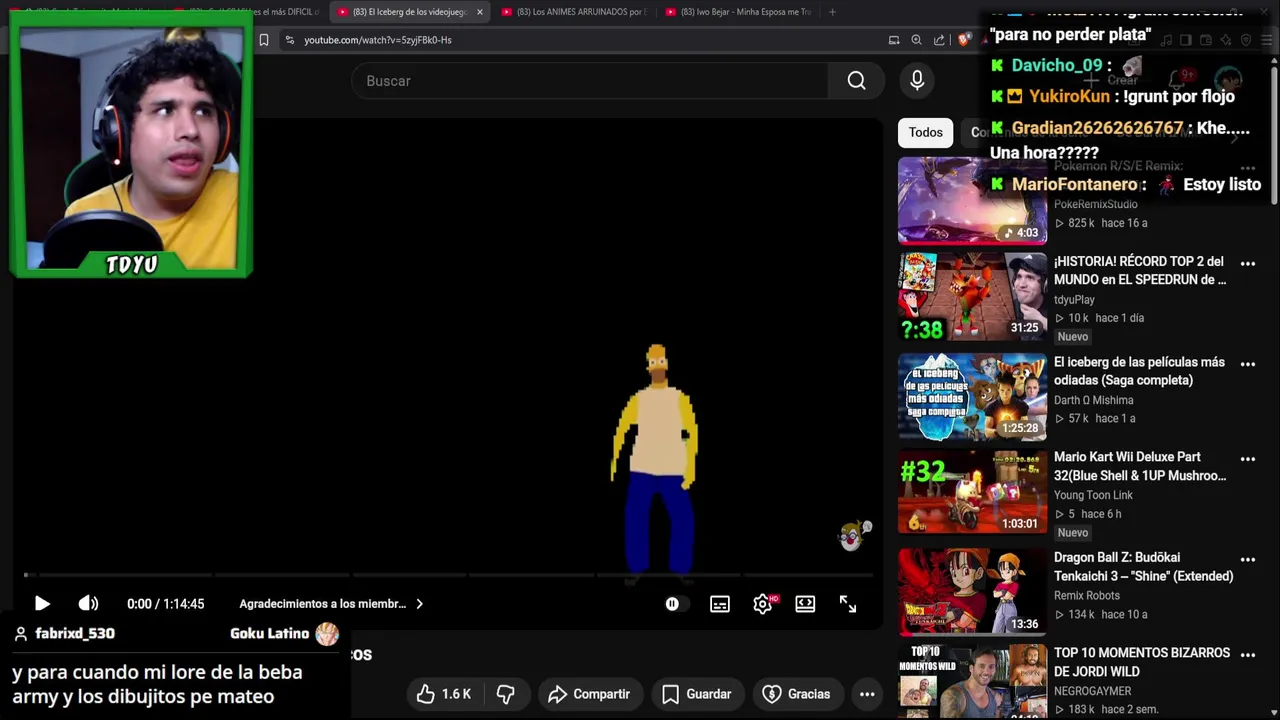
Task: Open options menu for iceberg películas video
Action: tap(1248, 364)
